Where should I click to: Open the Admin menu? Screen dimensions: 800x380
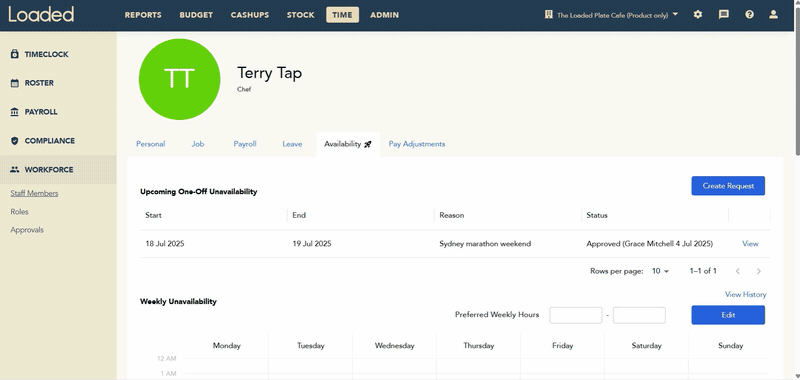pyautogui.click(x=385, y=15)
